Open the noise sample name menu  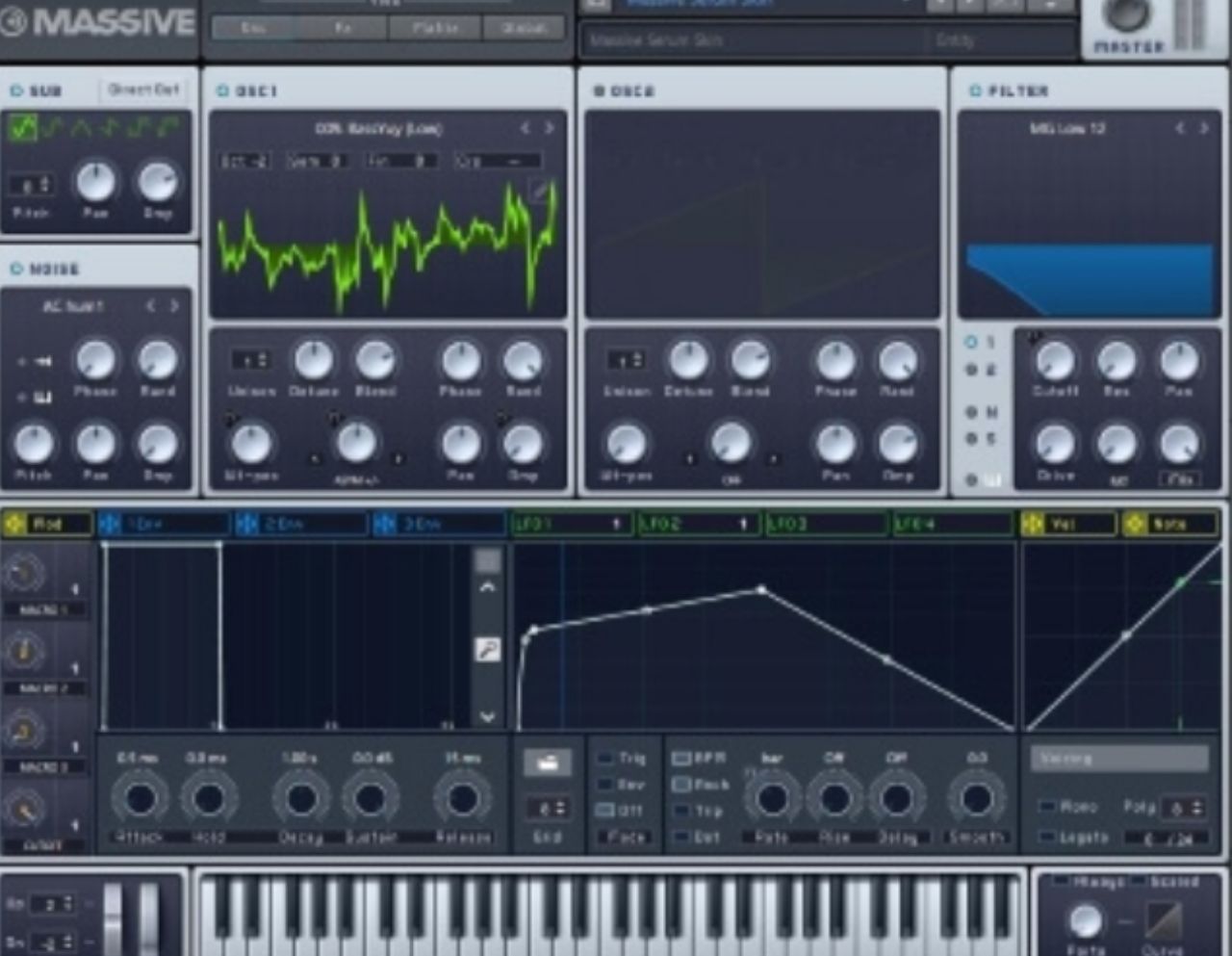(x=72, y=306)
